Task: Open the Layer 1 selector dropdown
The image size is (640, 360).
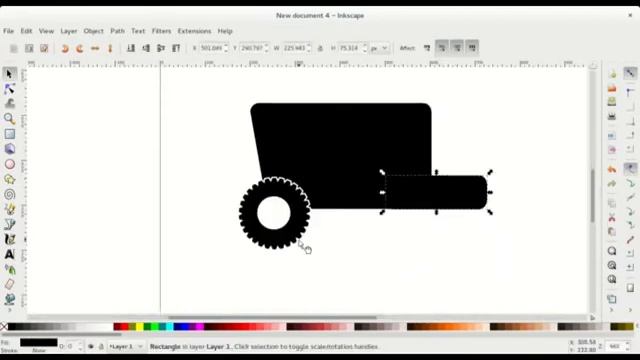Action: (x=126, y=347)
